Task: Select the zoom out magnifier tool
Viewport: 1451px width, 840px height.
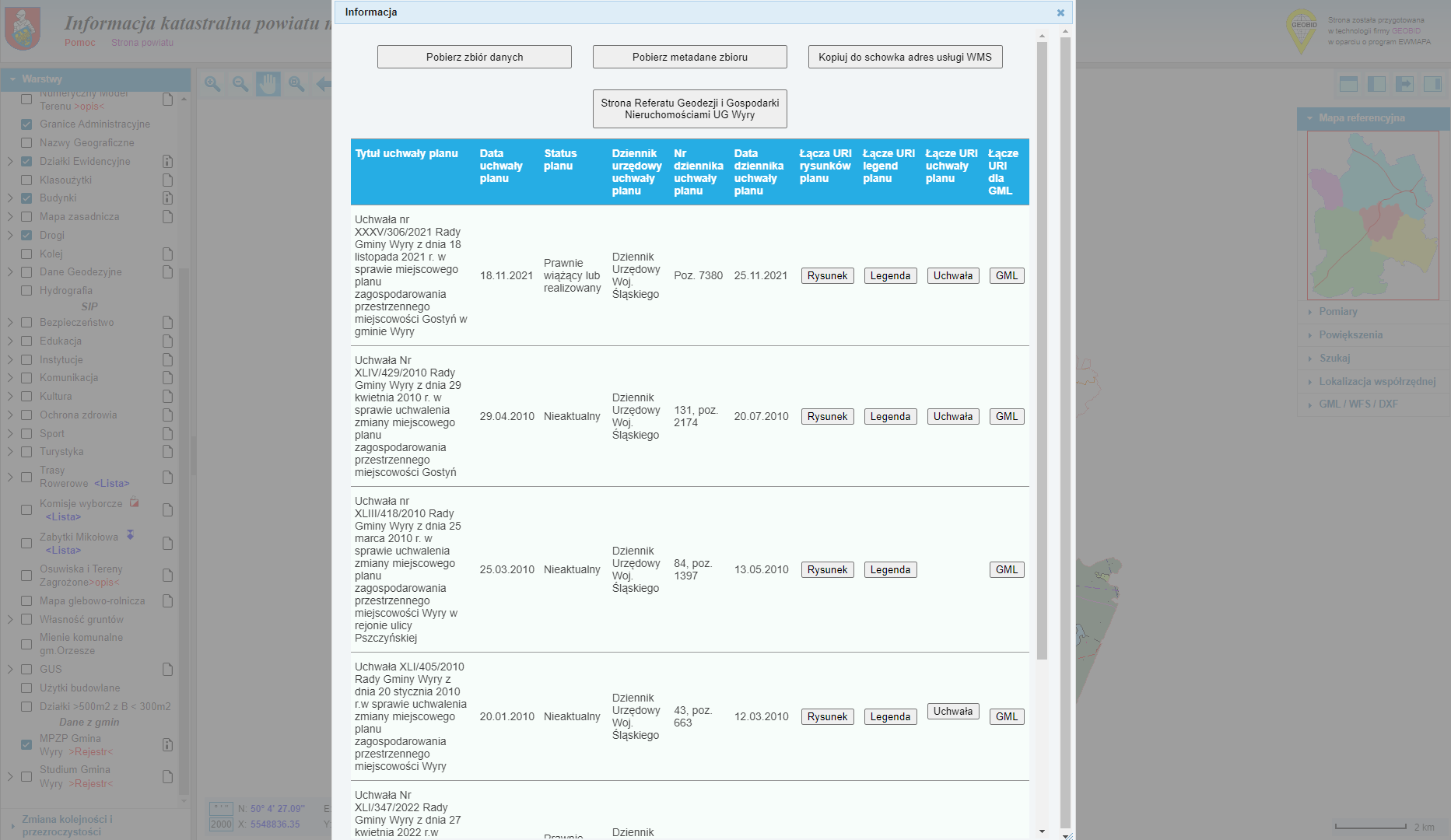Action: click(x=240, y=84)
